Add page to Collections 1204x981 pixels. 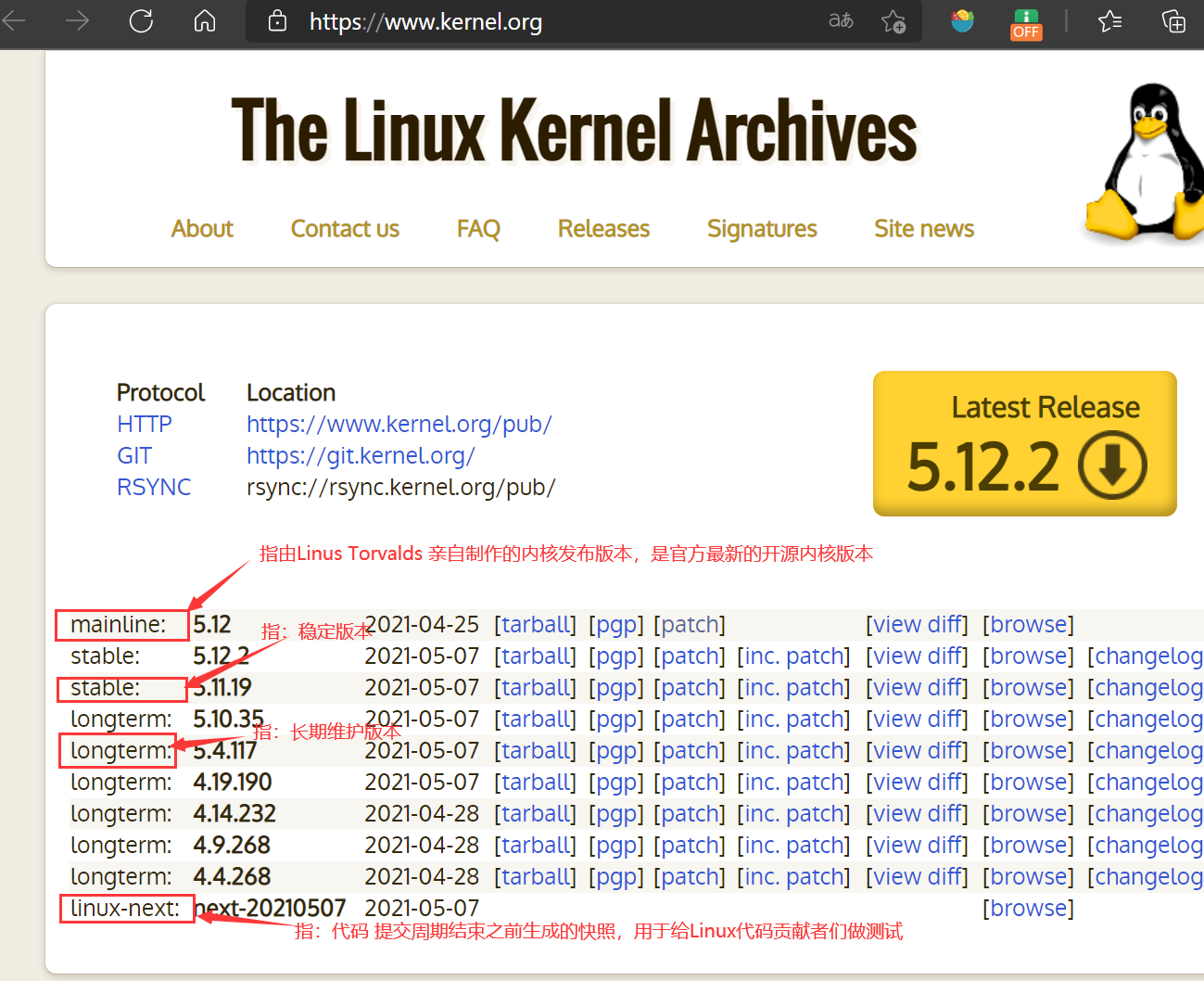click(1172, 20)
